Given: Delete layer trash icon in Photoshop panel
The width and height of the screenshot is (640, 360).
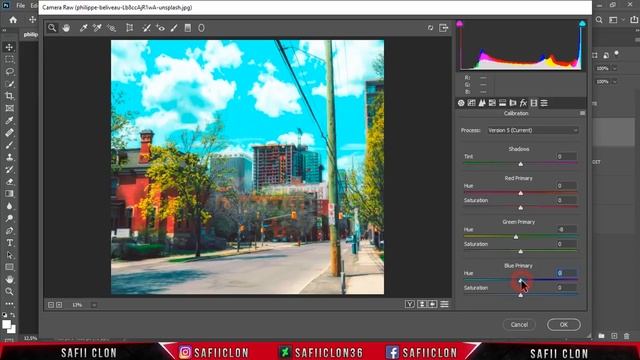Looking at the screenshot, I should pos(627,336).
